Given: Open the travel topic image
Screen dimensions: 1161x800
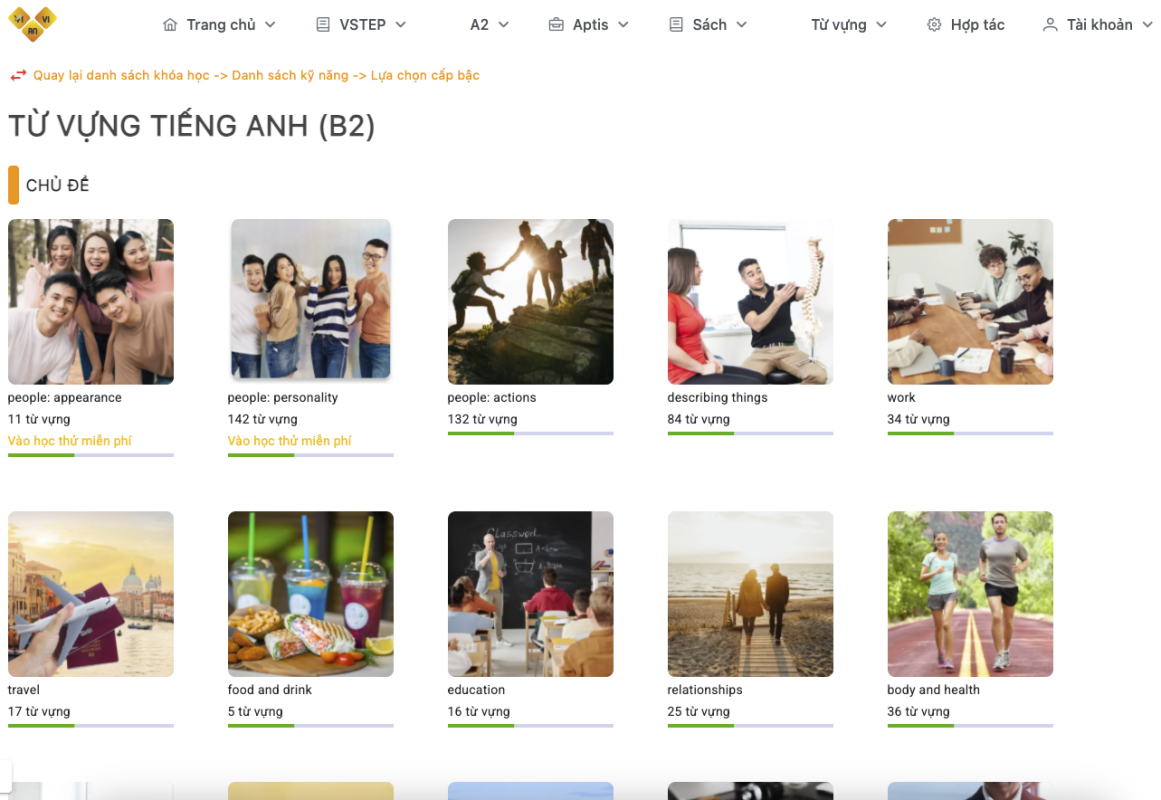Looking at the screenshot, I should point(91,594).
